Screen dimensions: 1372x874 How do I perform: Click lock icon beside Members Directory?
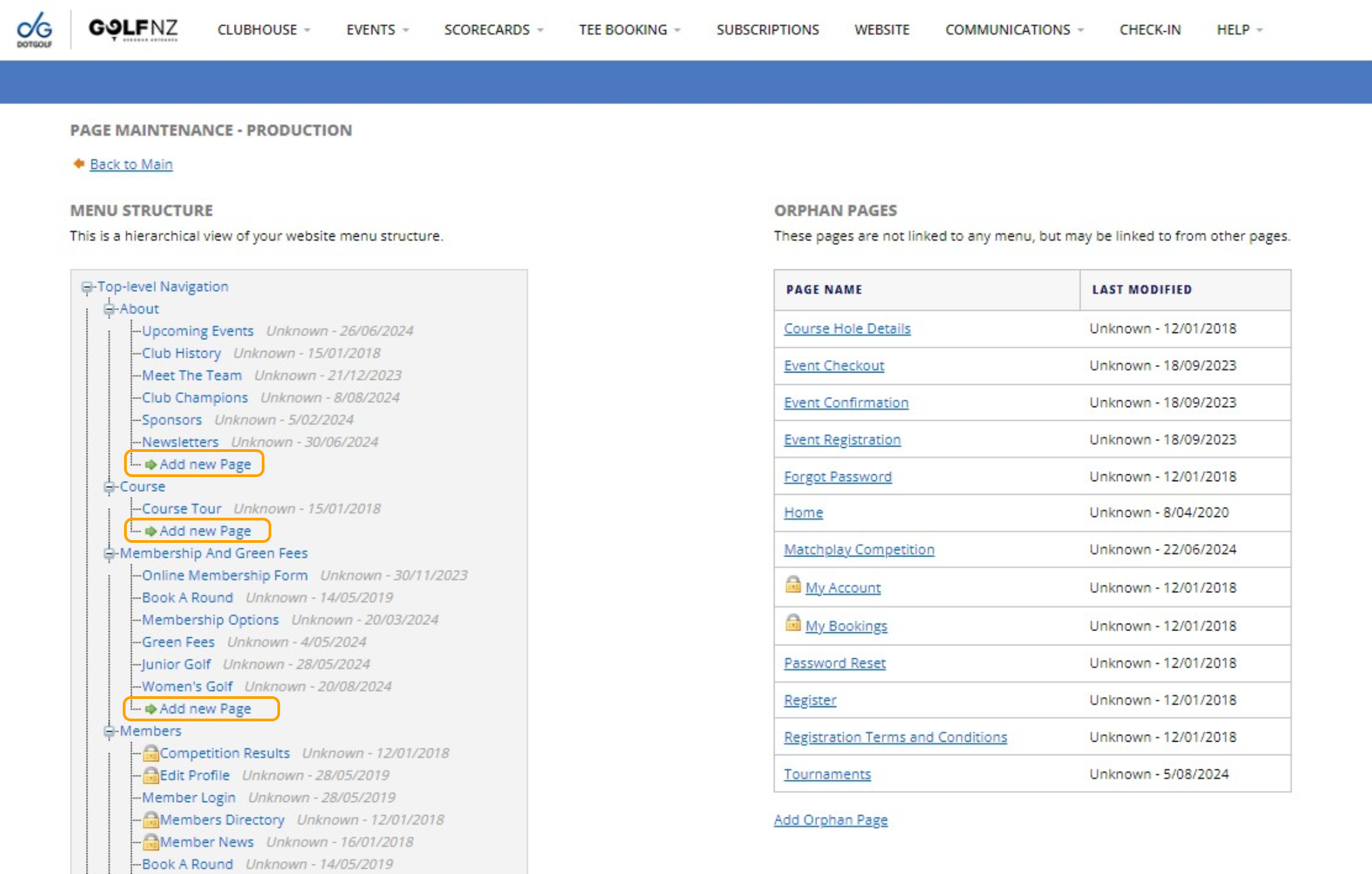tap(151, 820)
